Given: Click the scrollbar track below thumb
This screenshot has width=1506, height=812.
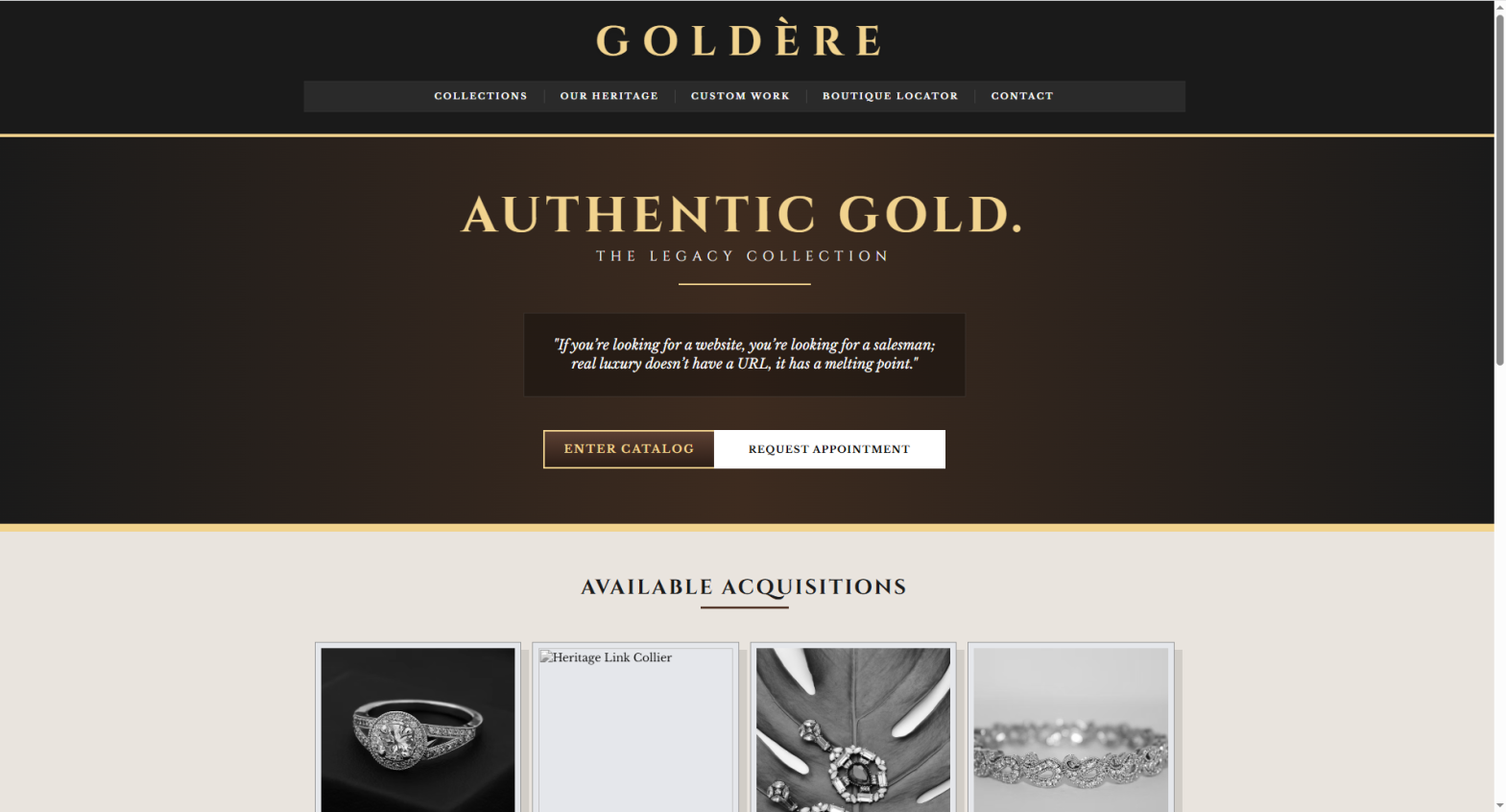Looking at the screenshot, I should point(1499,576).
